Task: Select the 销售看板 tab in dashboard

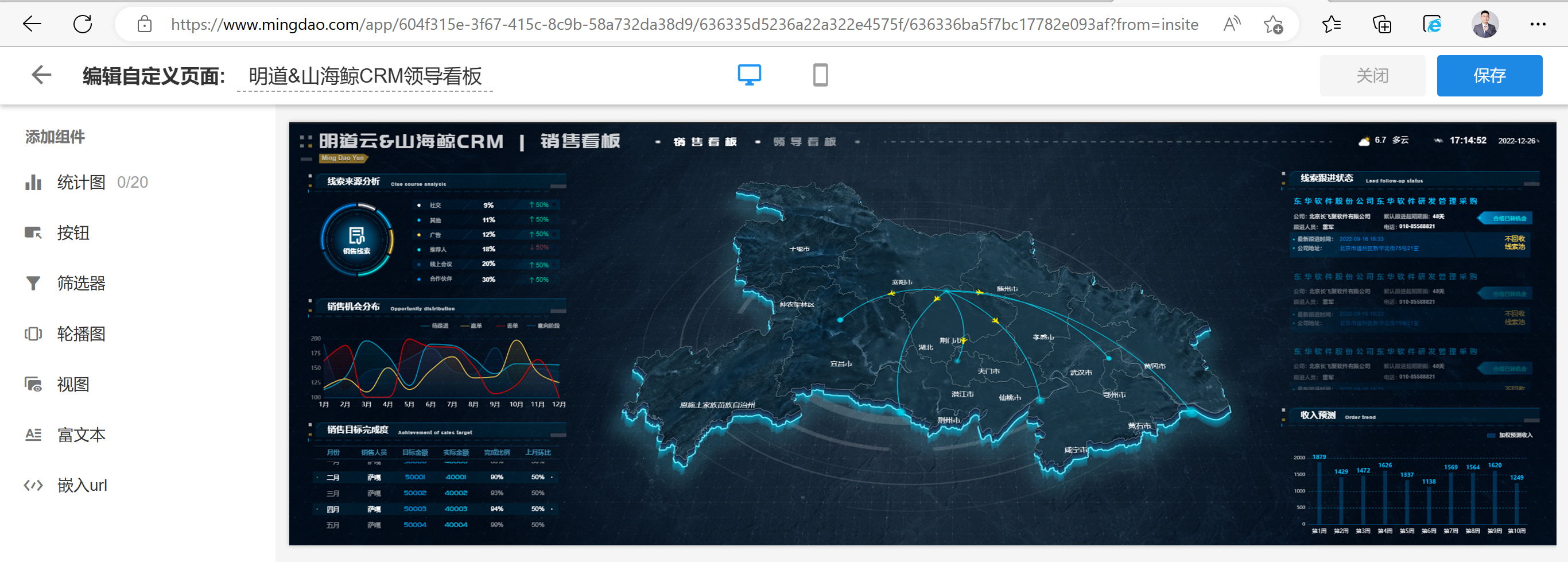Action: [705, 142]
